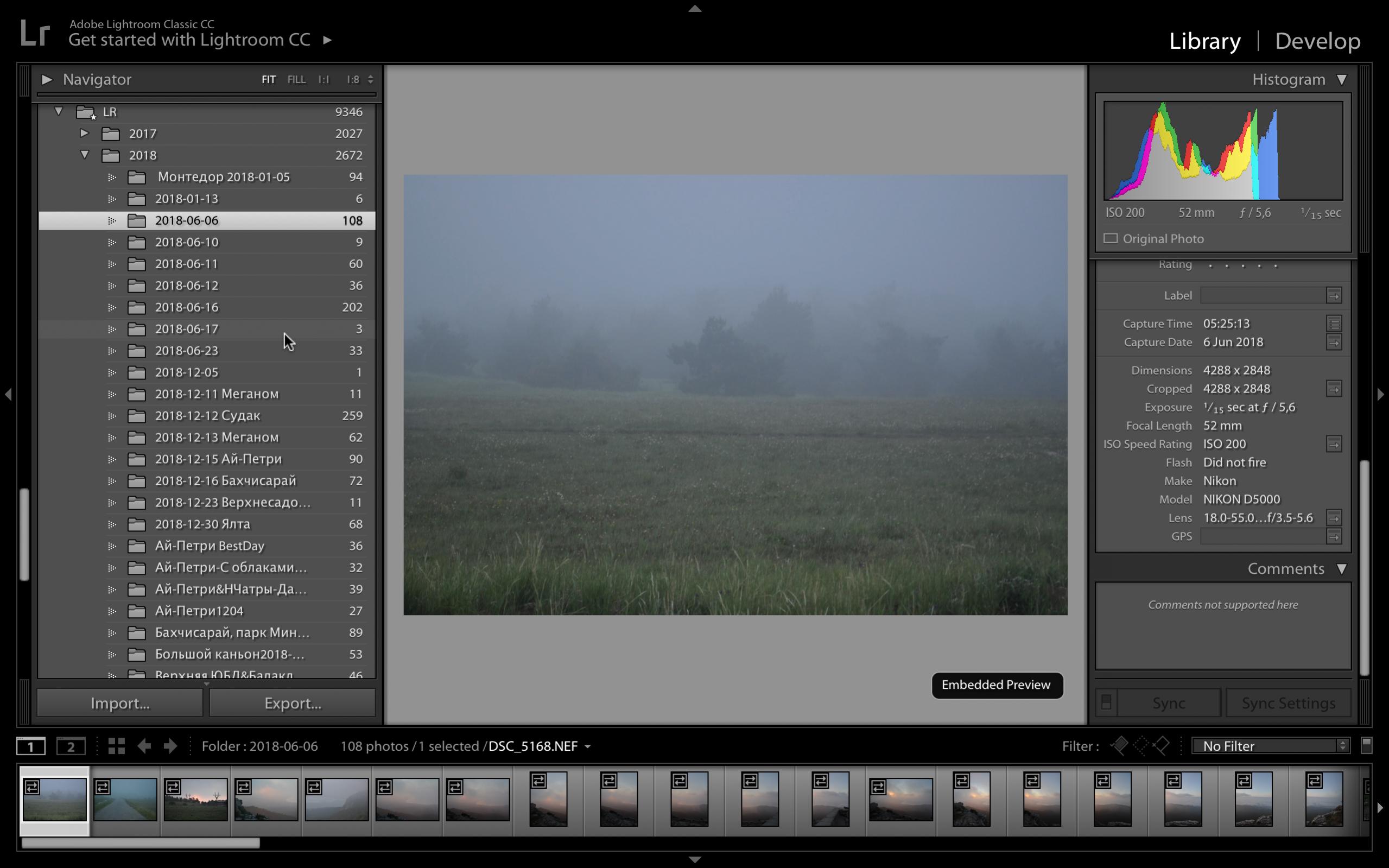Open grid view from filmstrip toolbar

(x=117, y=746)
